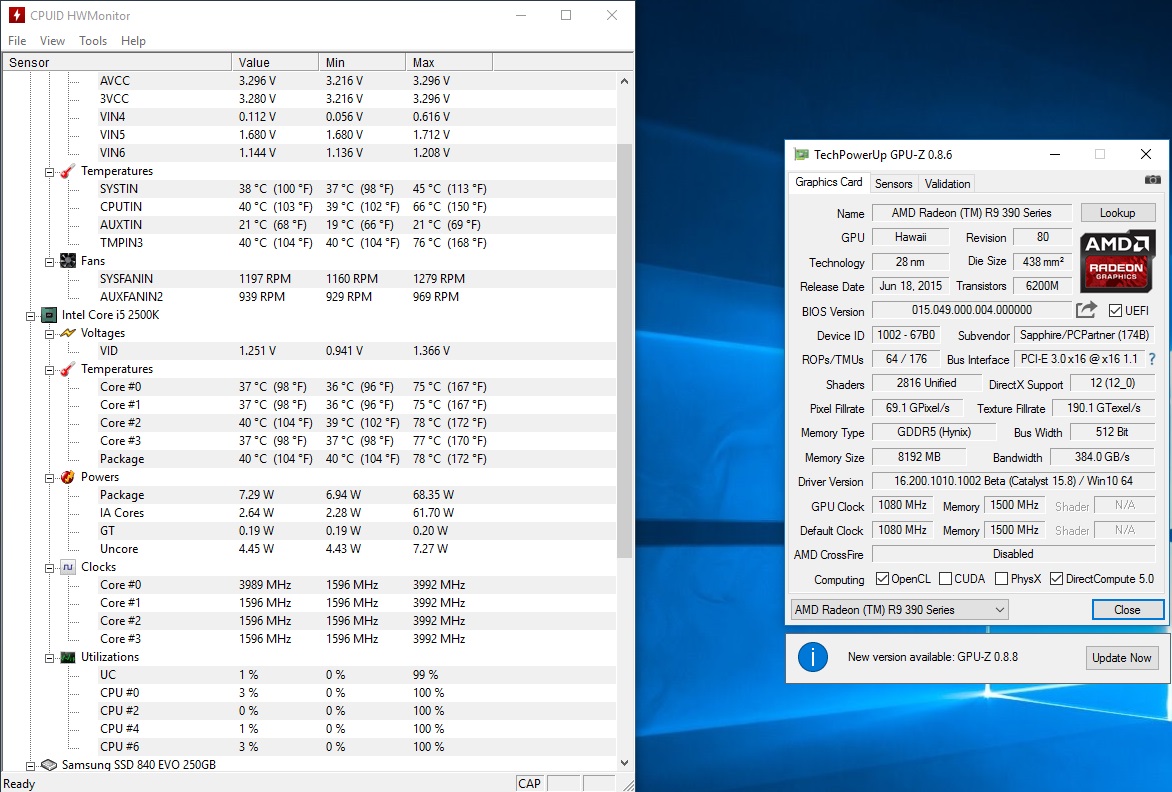Switch to the Sensors tab in GPU-Z

(893, 184)
